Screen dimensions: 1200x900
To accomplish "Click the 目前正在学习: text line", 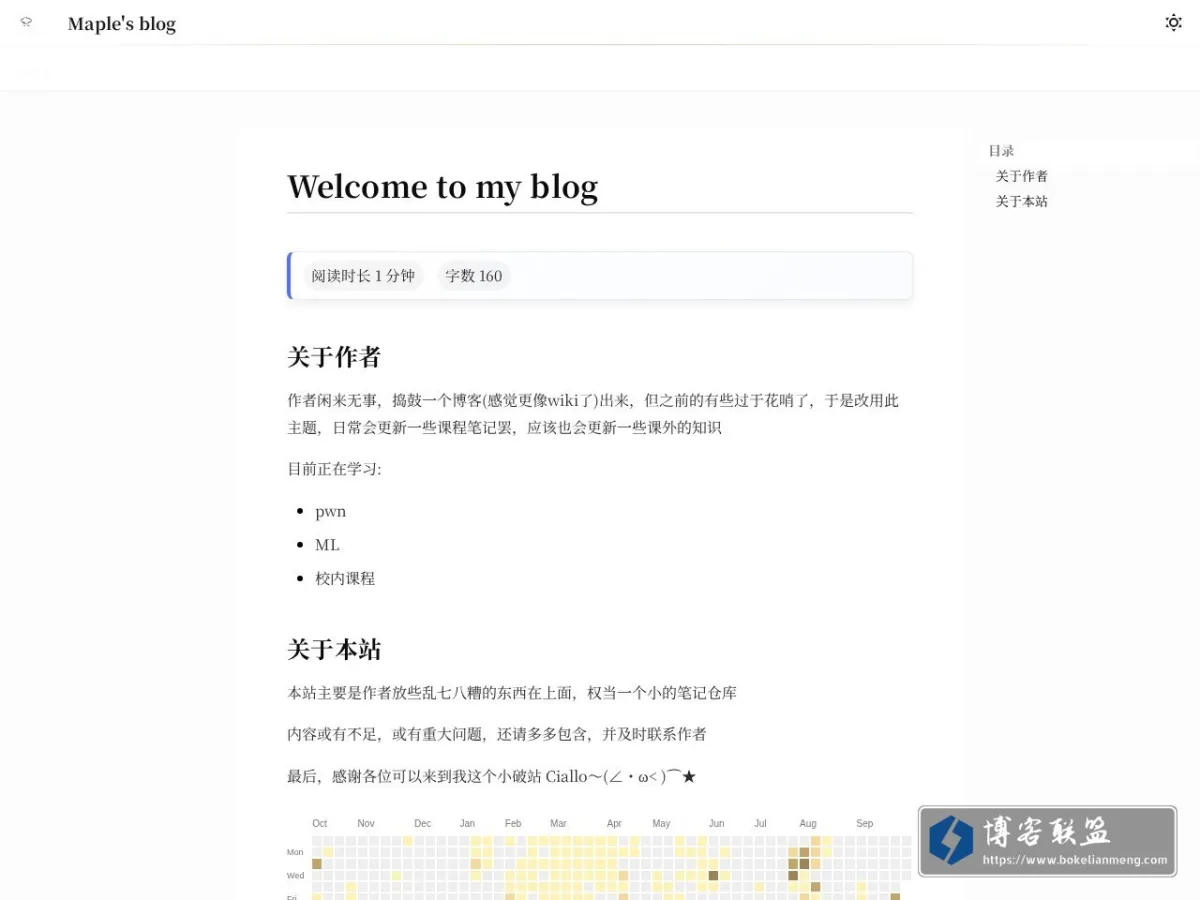I will (334, 469).
